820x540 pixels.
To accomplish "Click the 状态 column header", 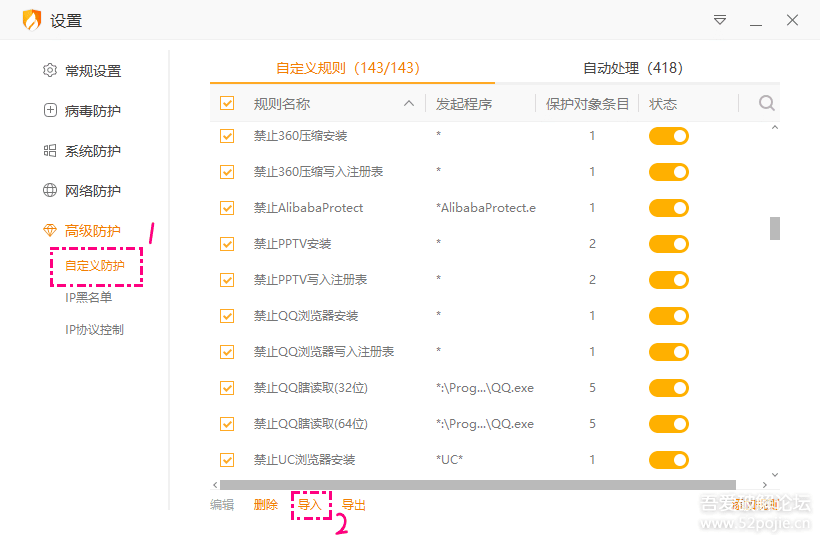I will click(x=663, y=104).
